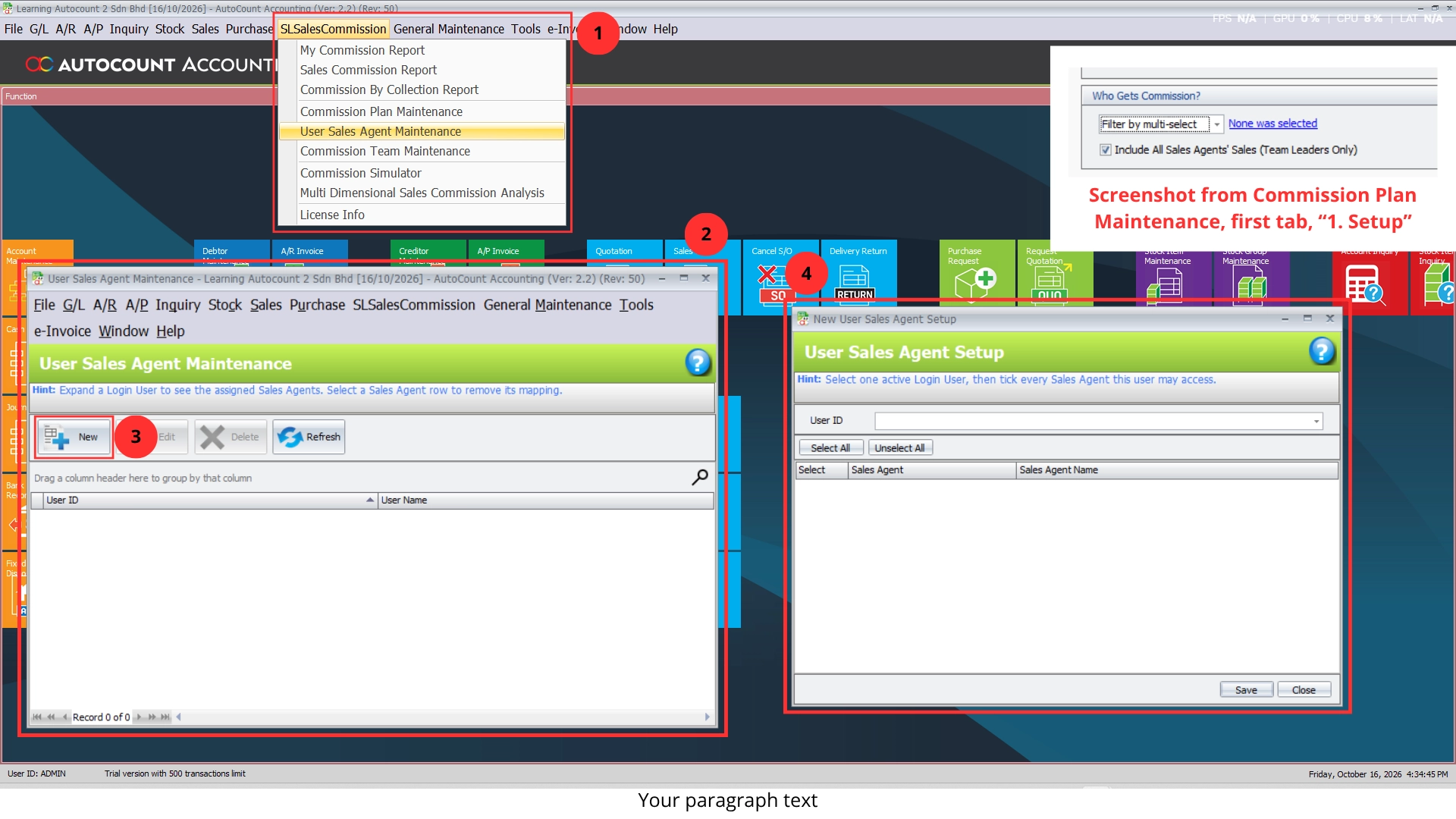The height and width of the screenshot is (819, 1456).
Task: Click Sales Agent Name column header
Action: [x=1176, y=470]
